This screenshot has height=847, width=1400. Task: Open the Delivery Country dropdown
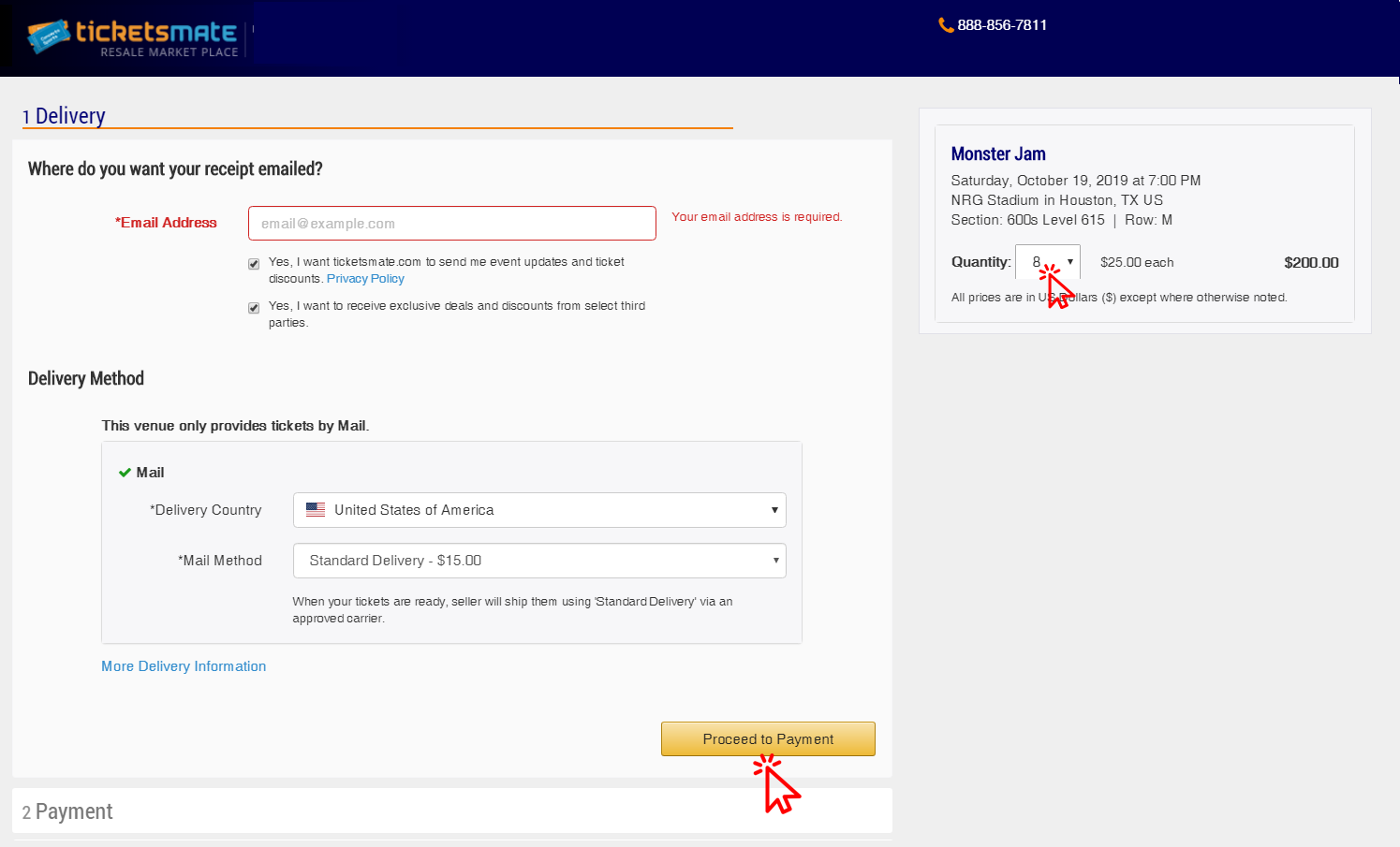[x=539, y=510]
